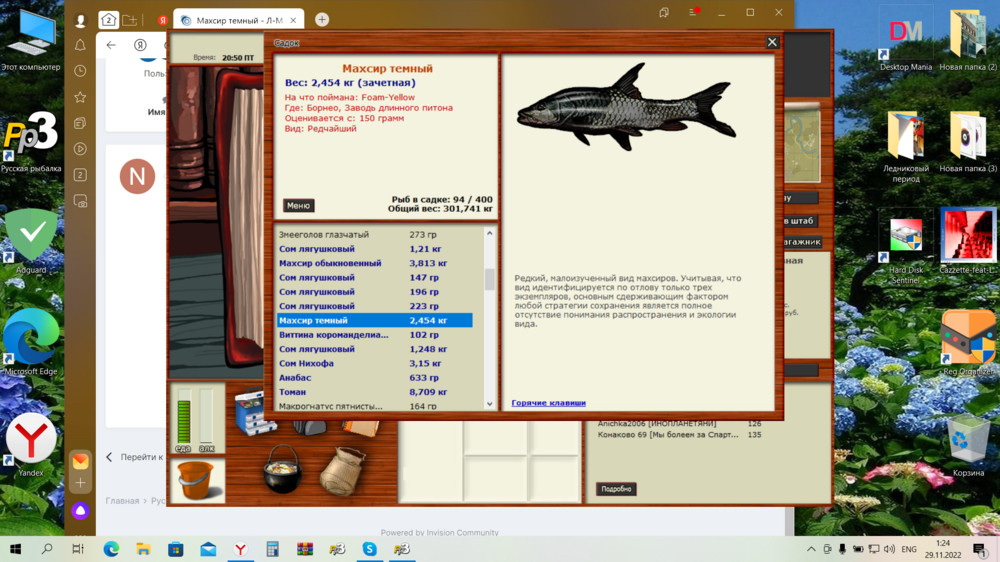The image size is (1000, 562).
Task: Go back with browser arrow
Action: [111, 45]
